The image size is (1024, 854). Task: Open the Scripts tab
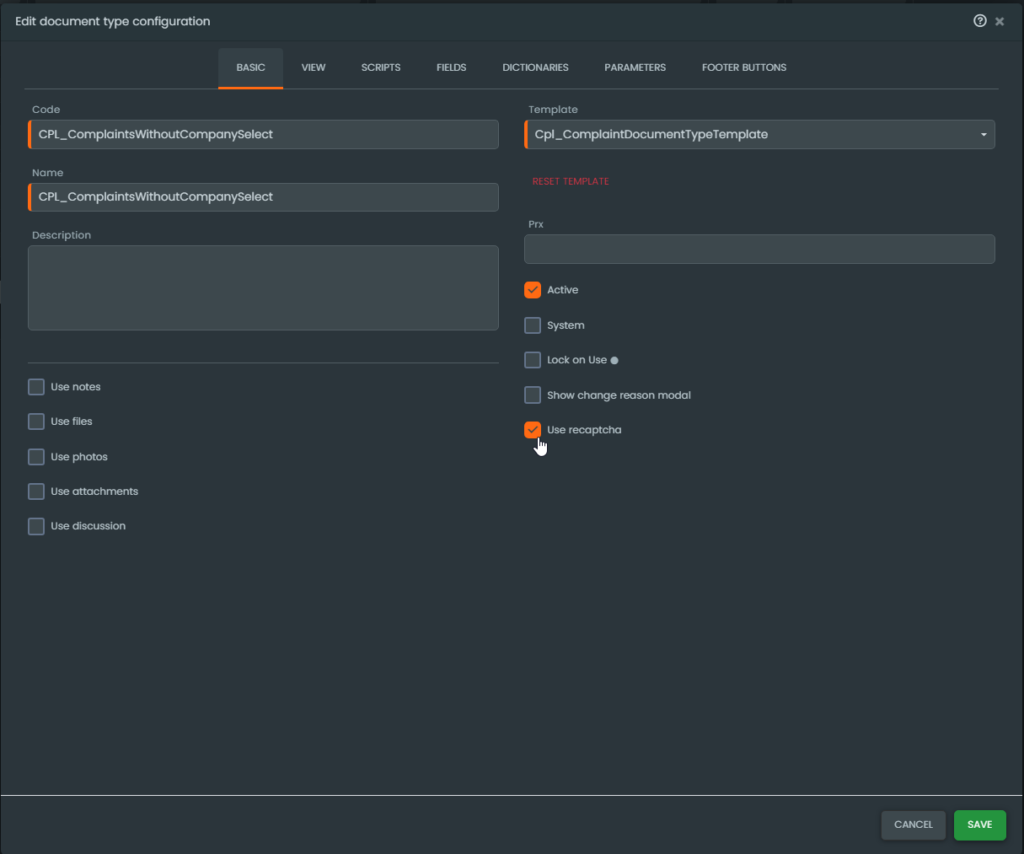pyautogui.click(x=380, y=68)
